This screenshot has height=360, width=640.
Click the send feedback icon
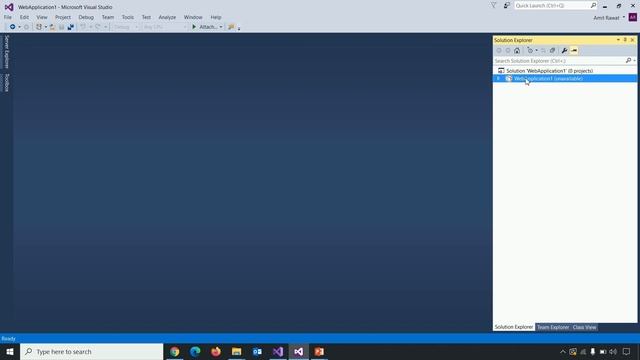(507, 5)
